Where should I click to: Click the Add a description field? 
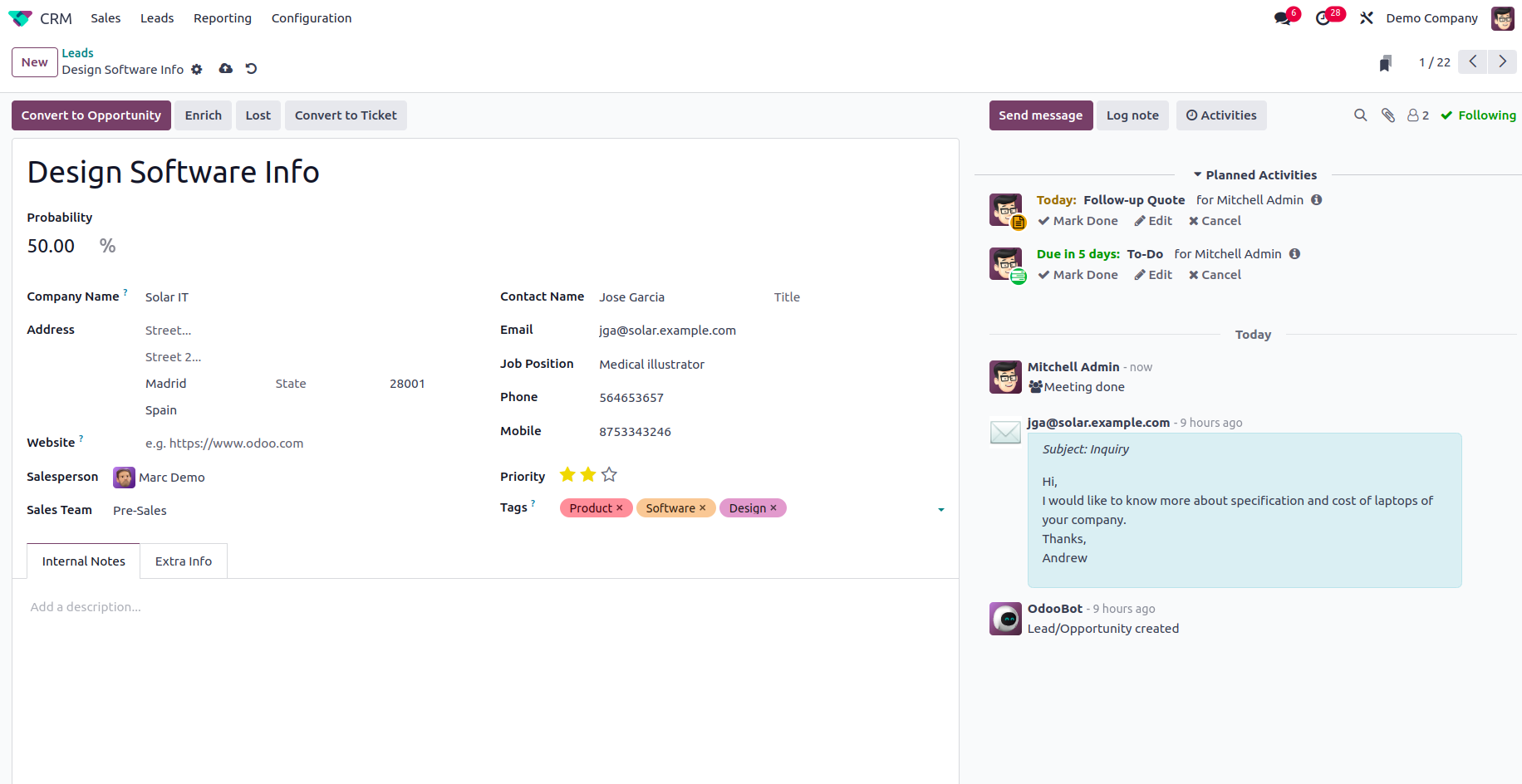pos(86,606)
